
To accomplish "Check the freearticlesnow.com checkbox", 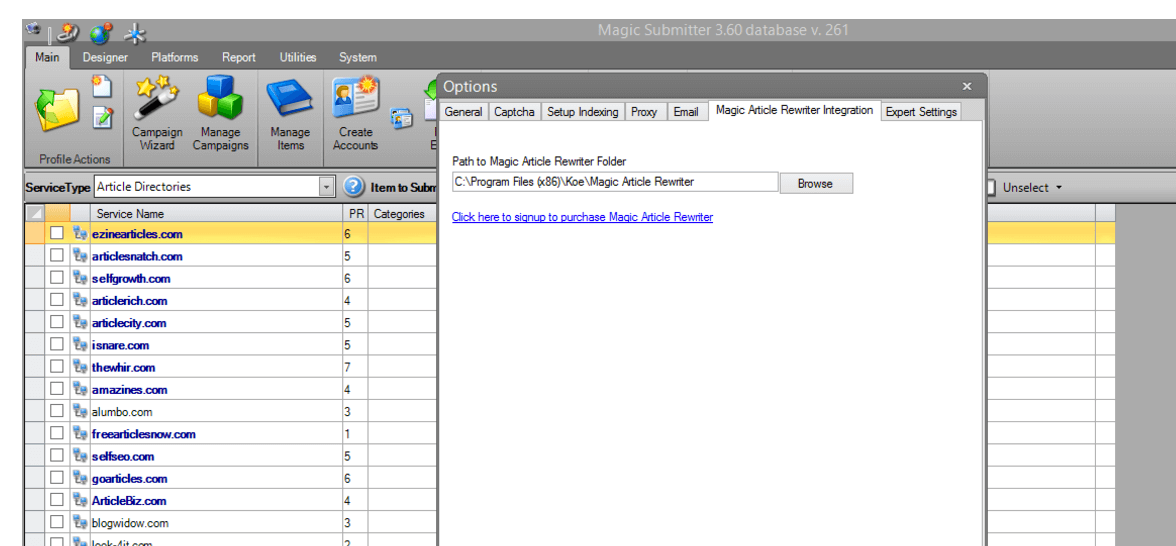I will point(57,434).
